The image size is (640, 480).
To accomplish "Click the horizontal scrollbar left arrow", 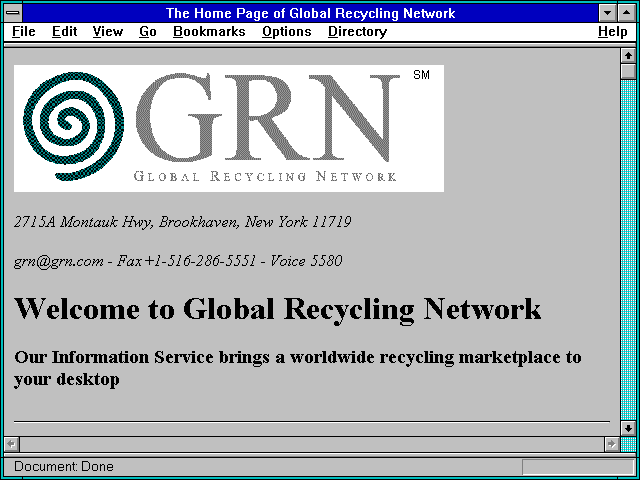I will tap(11, 444).
